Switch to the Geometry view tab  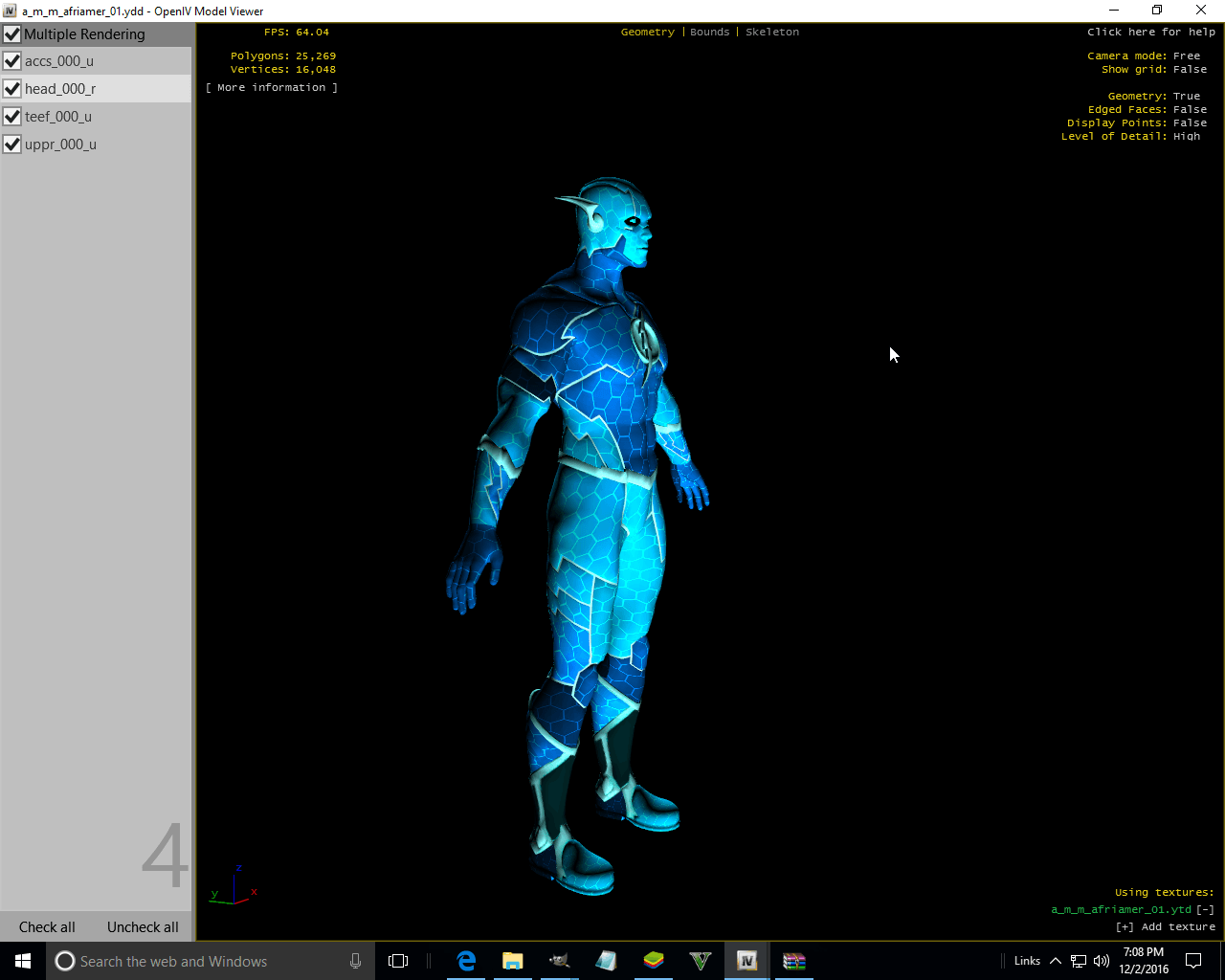tap(648, 32)
